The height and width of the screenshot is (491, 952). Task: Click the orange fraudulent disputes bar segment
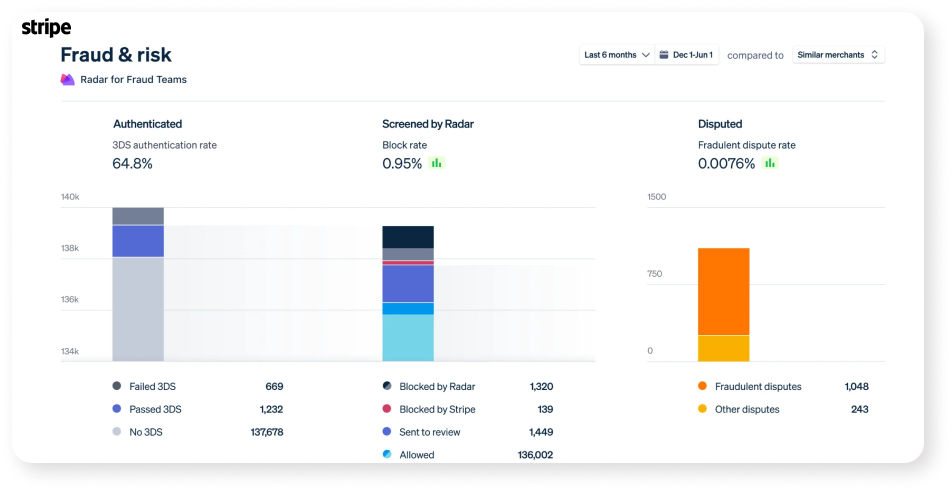pos(723,291)
